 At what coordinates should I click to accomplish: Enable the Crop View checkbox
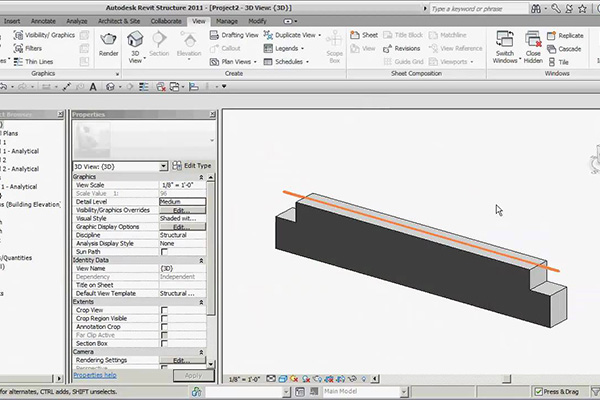pyautogui.click(x=164, y=310)
